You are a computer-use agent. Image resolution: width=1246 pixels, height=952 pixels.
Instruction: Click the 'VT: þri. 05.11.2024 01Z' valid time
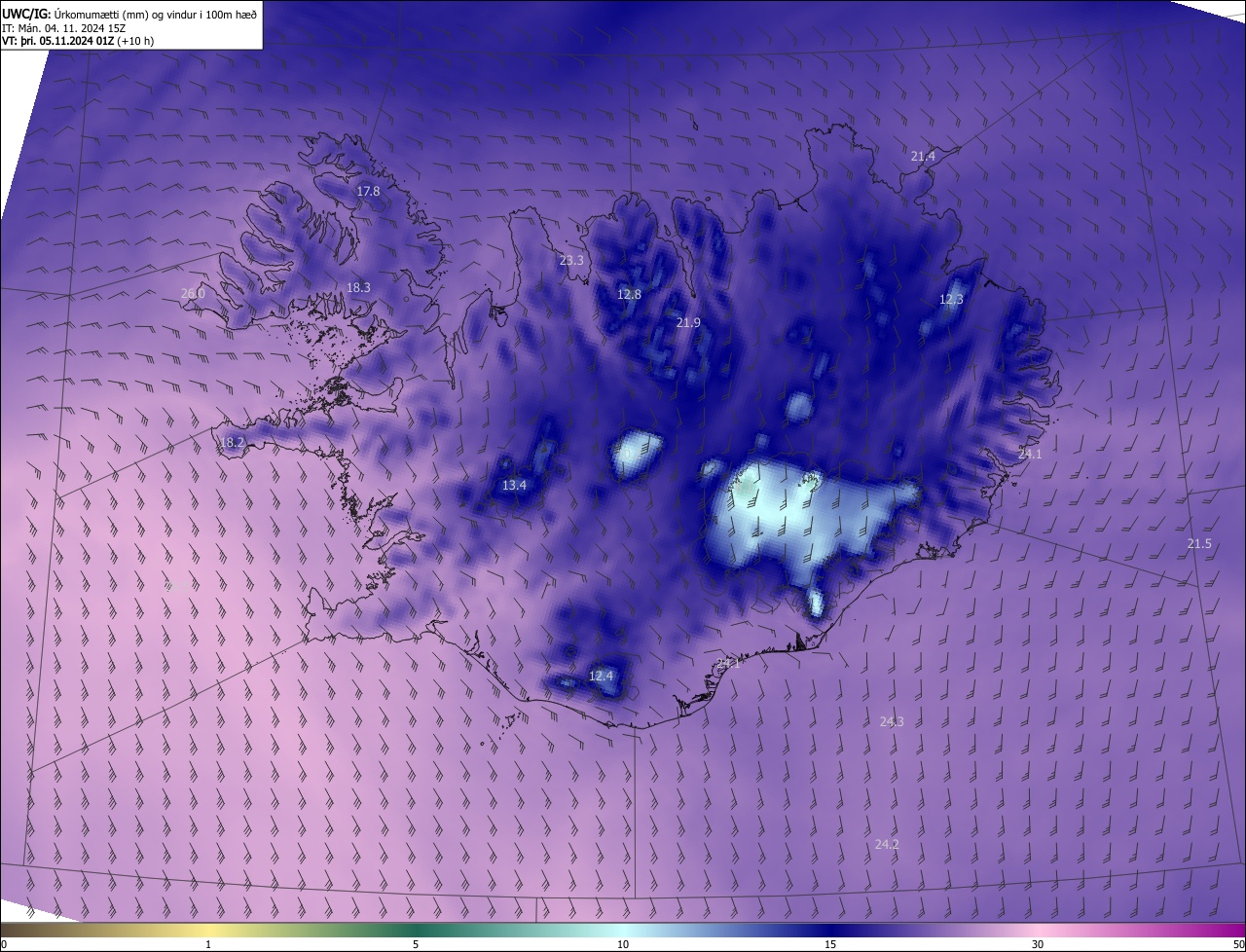coord(57,41)
